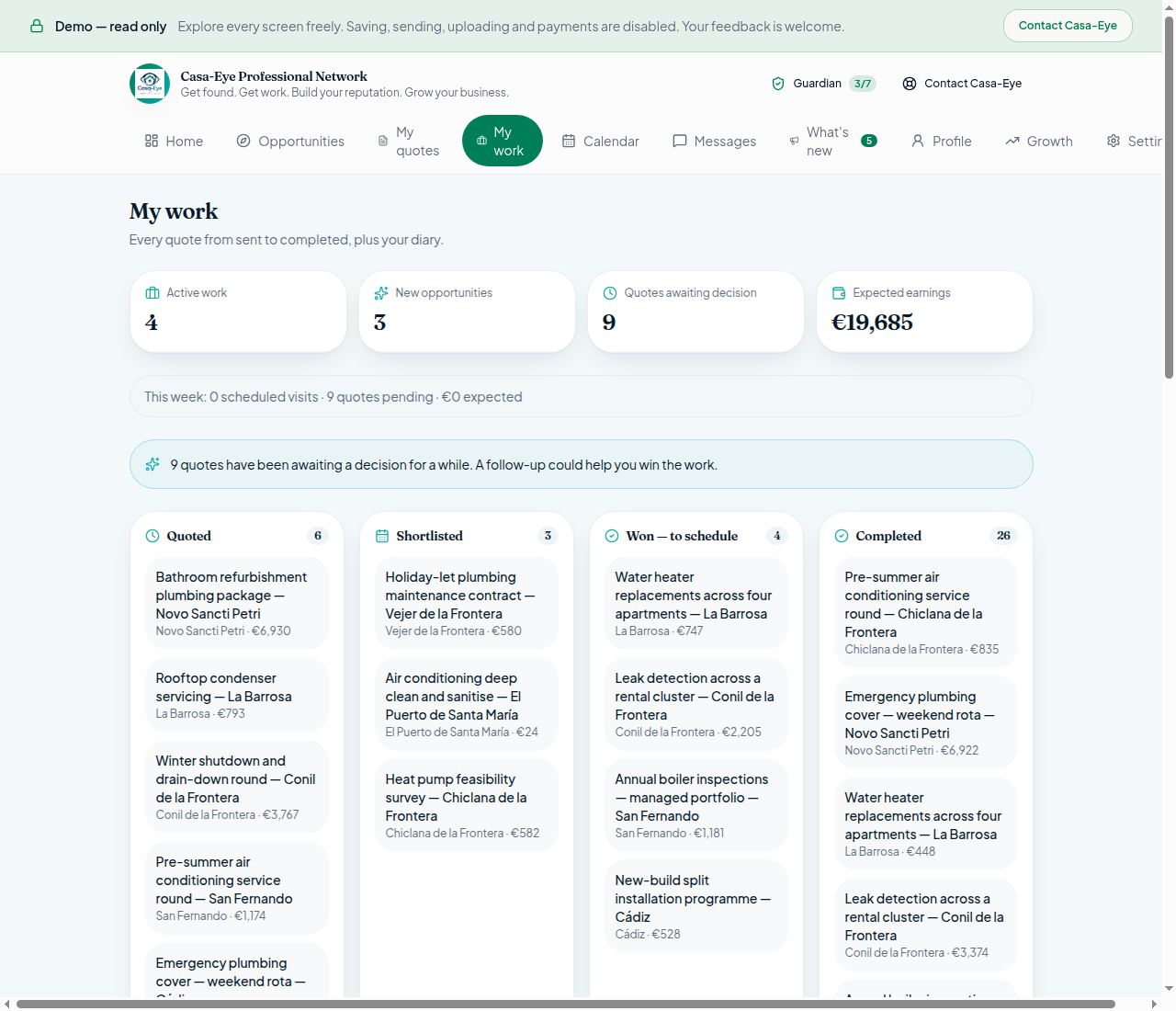This screenshot has height=1011, width=1176.
Task: Click the Casa-Eye logo icon
Action: pyautogui.click(x=150, y=84)
